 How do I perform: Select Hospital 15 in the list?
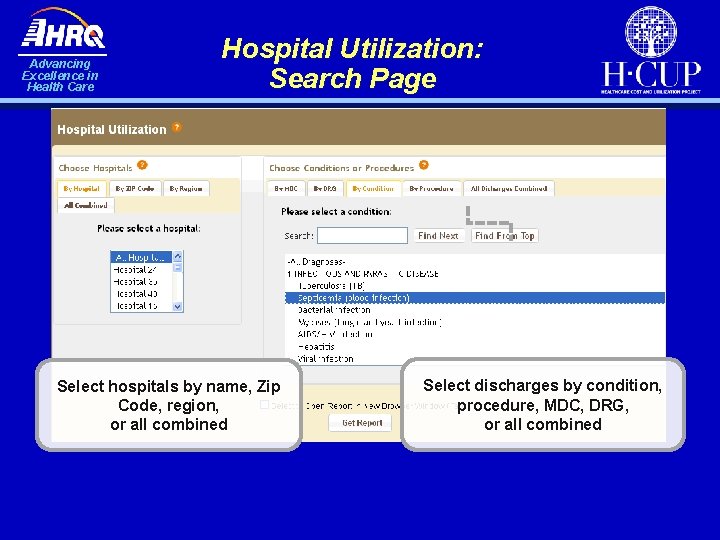tap(141, 305)
